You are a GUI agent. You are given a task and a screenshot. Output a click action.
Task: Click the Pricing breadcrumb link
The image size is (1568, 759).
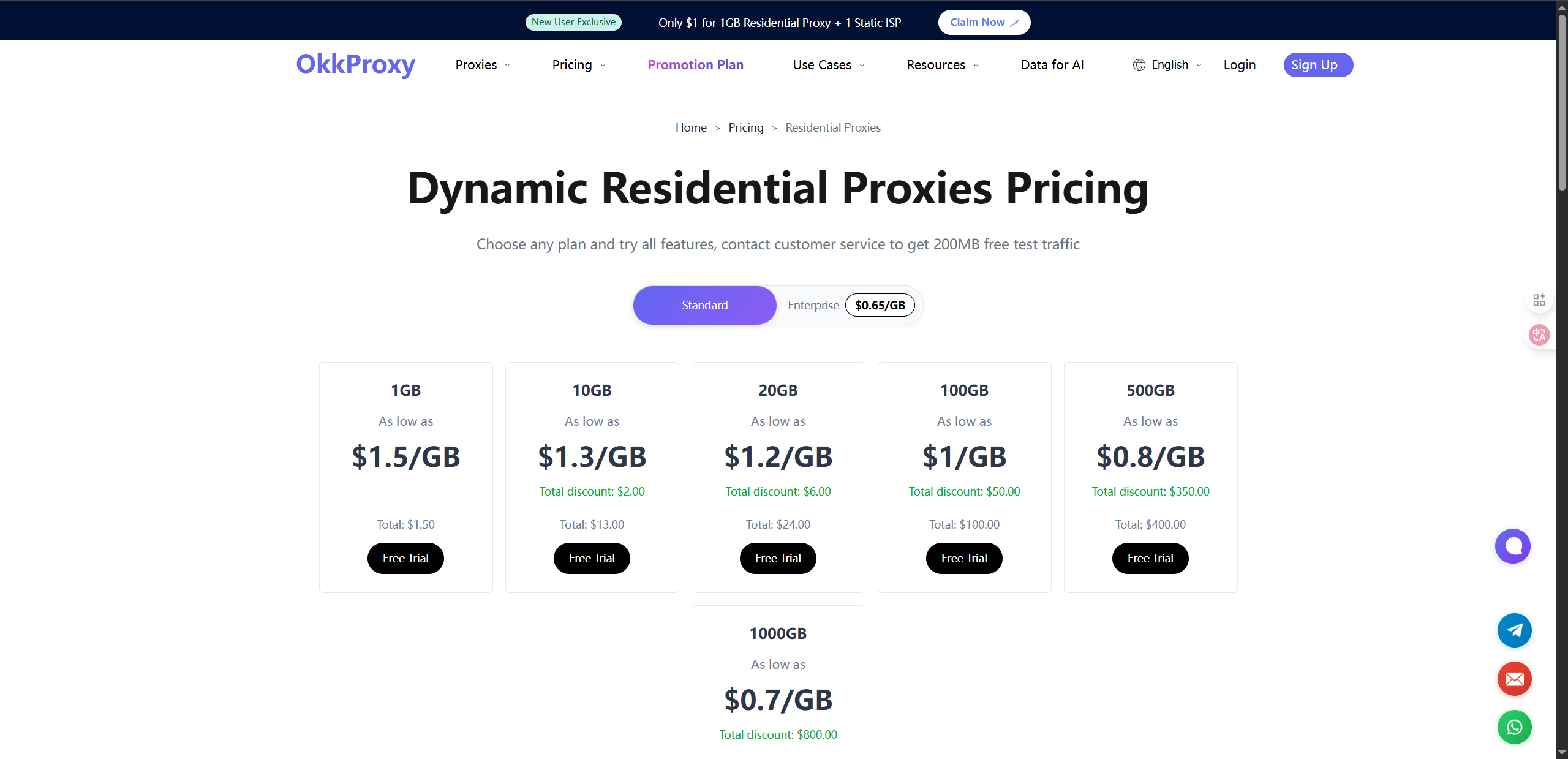745,127
